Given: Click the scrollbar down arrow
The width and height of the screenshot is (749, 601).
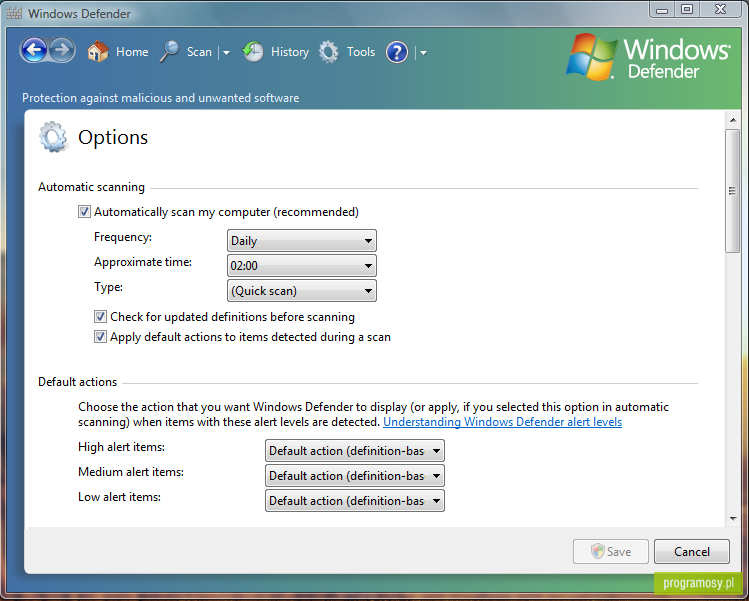Looking at the screenshot, I should tap(733, 519).
